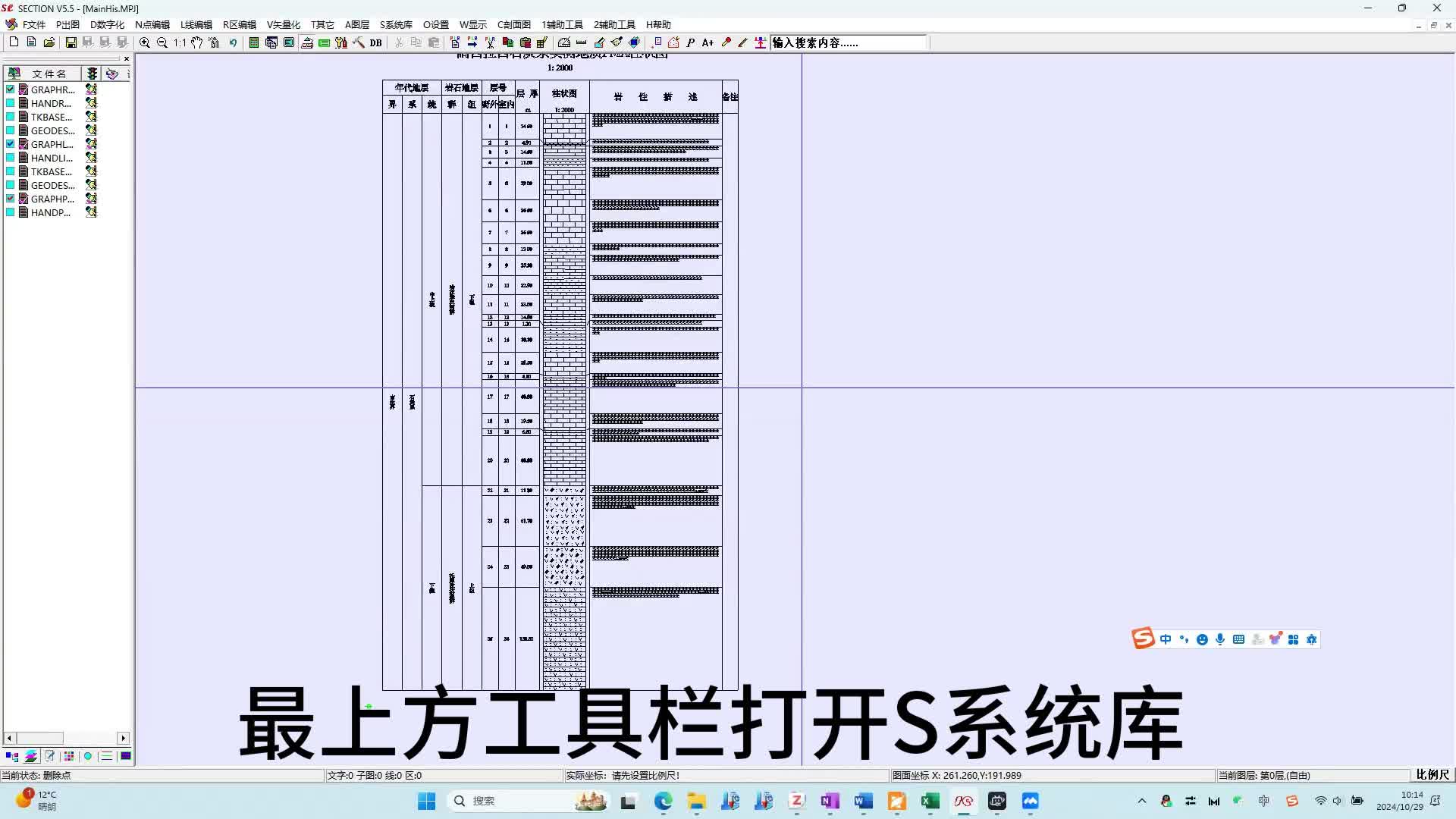Open Excel from the taskbar
Viewport: 1456px width, 819px height.
coord(930,801)
